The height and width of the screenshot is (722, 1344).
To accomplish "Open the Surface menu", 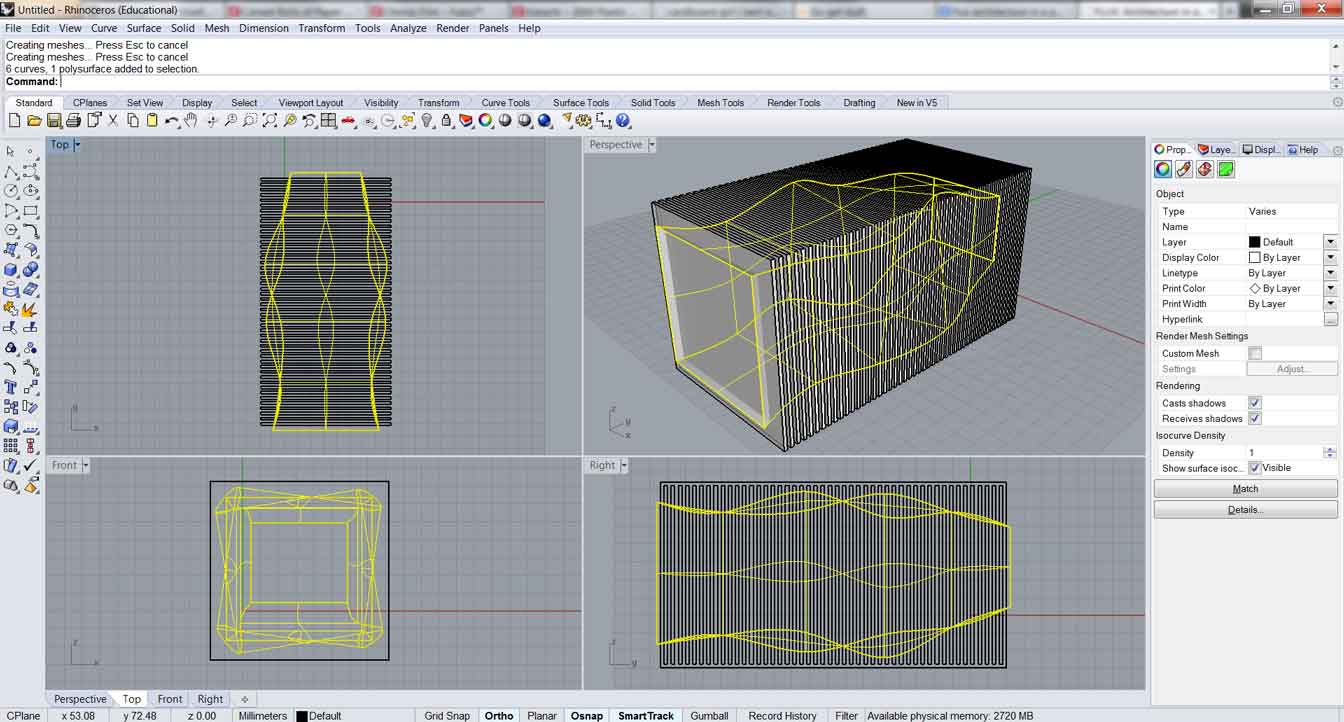I will coord(144,28).
